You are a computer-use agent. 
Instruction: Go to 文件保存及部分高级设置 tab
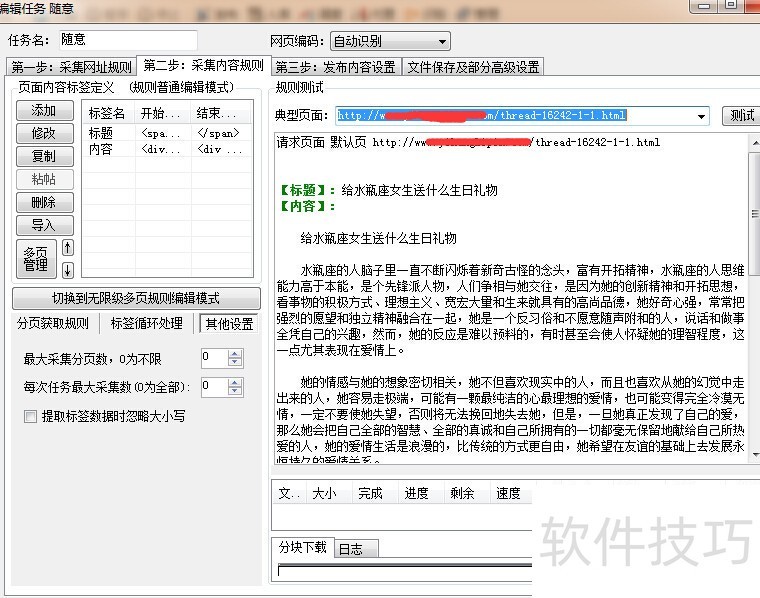tap(473, 67)
